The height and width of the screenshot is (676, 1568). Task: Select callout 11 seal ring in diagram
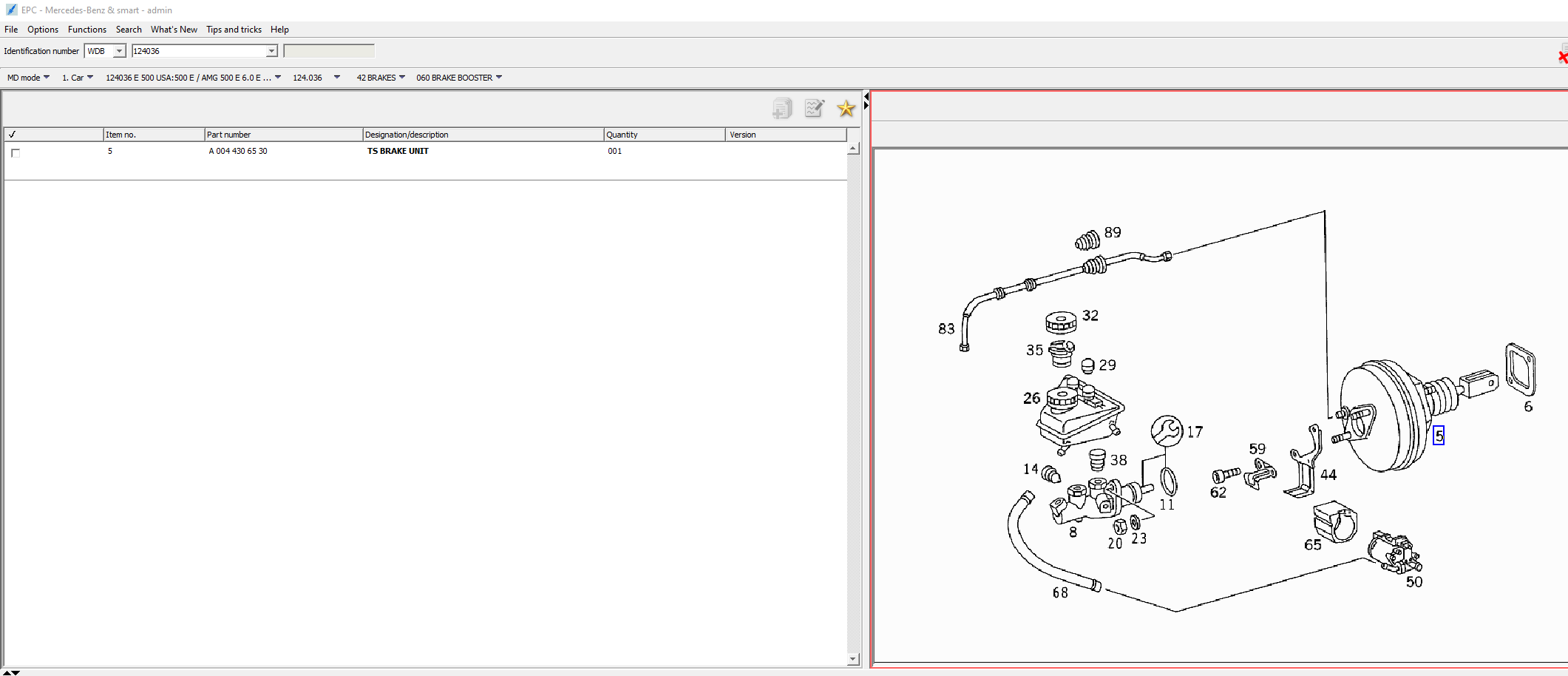click(1167, 504)
